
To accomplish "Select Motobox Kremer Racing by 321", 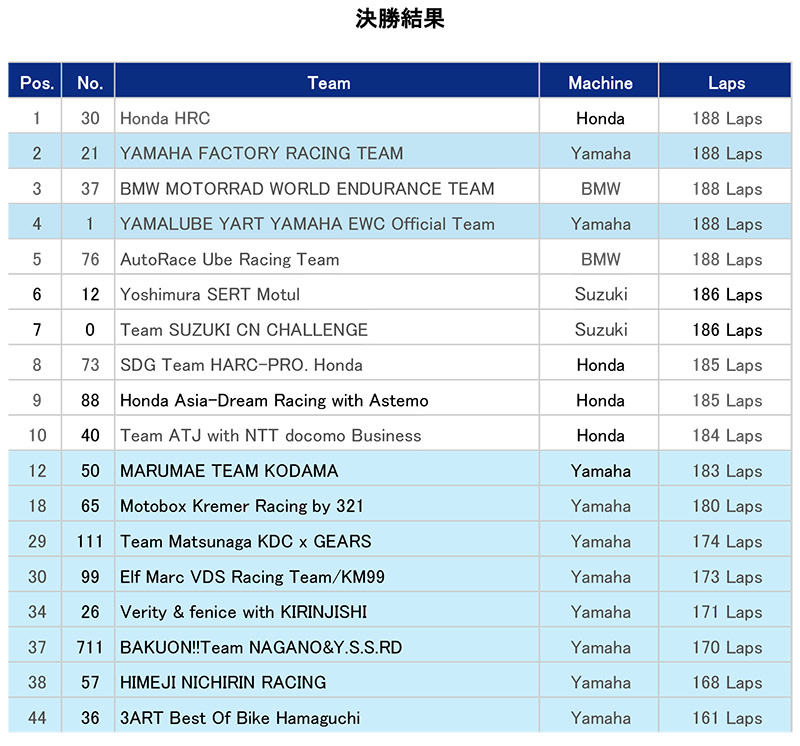I will (241, 506).
